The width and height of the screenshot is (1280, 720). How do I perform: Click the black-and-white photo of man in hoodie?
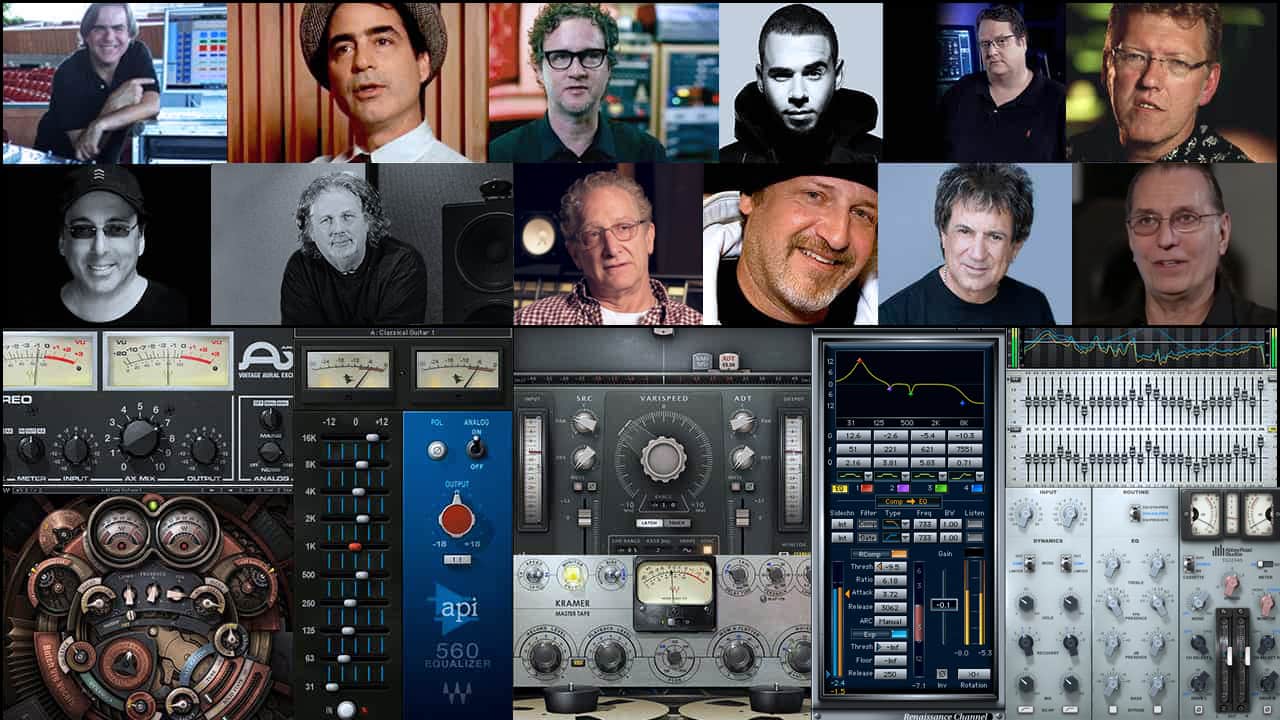(800, 83)
